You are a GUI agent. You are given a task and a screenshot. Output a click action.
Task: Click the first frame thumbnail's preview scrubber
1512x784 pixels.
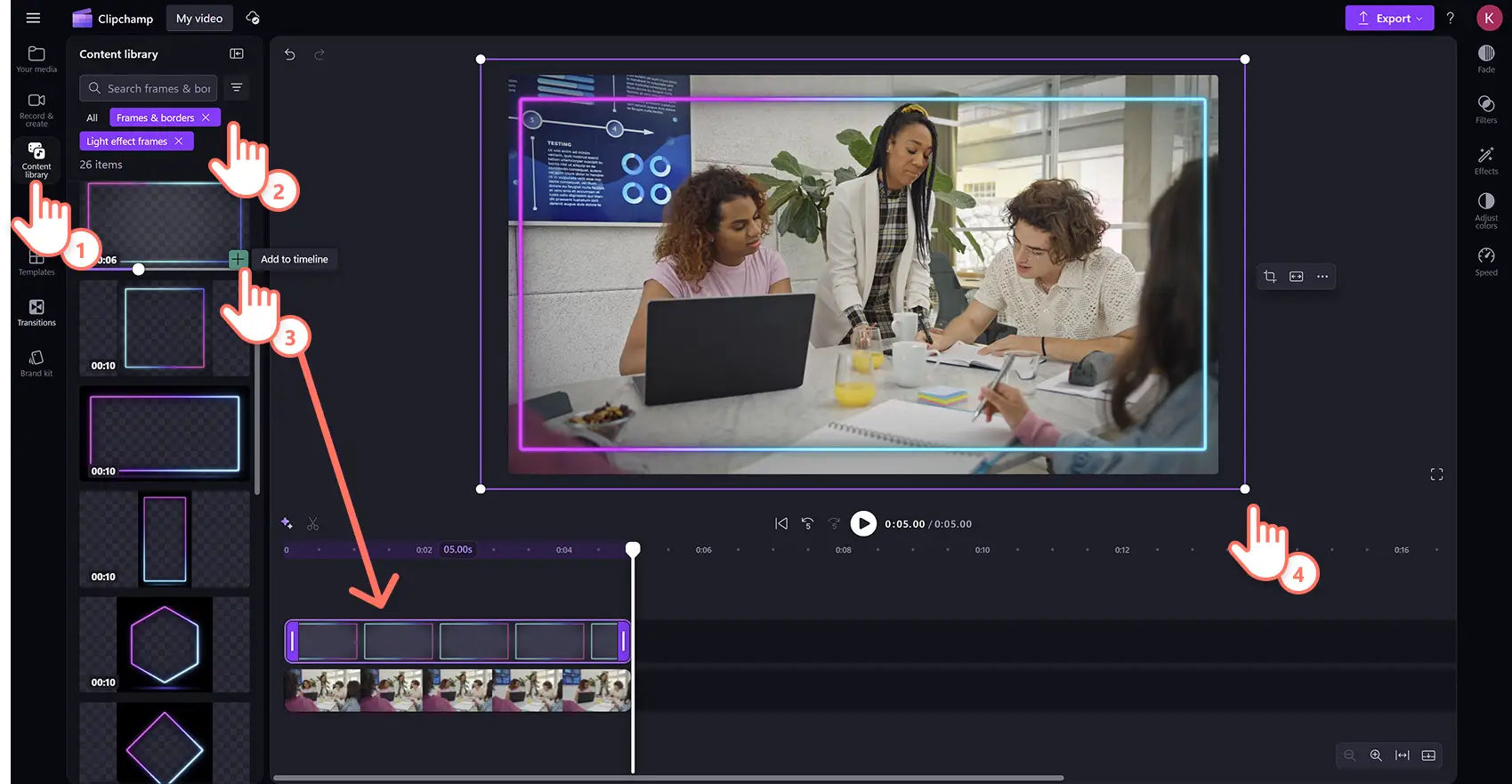[139, 269]
